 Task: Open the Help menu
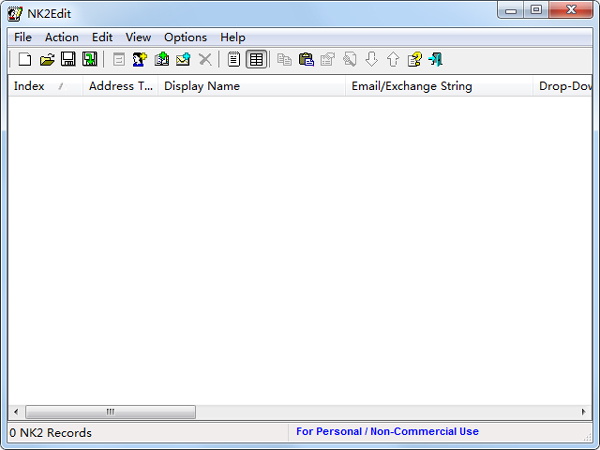point(233,38)
